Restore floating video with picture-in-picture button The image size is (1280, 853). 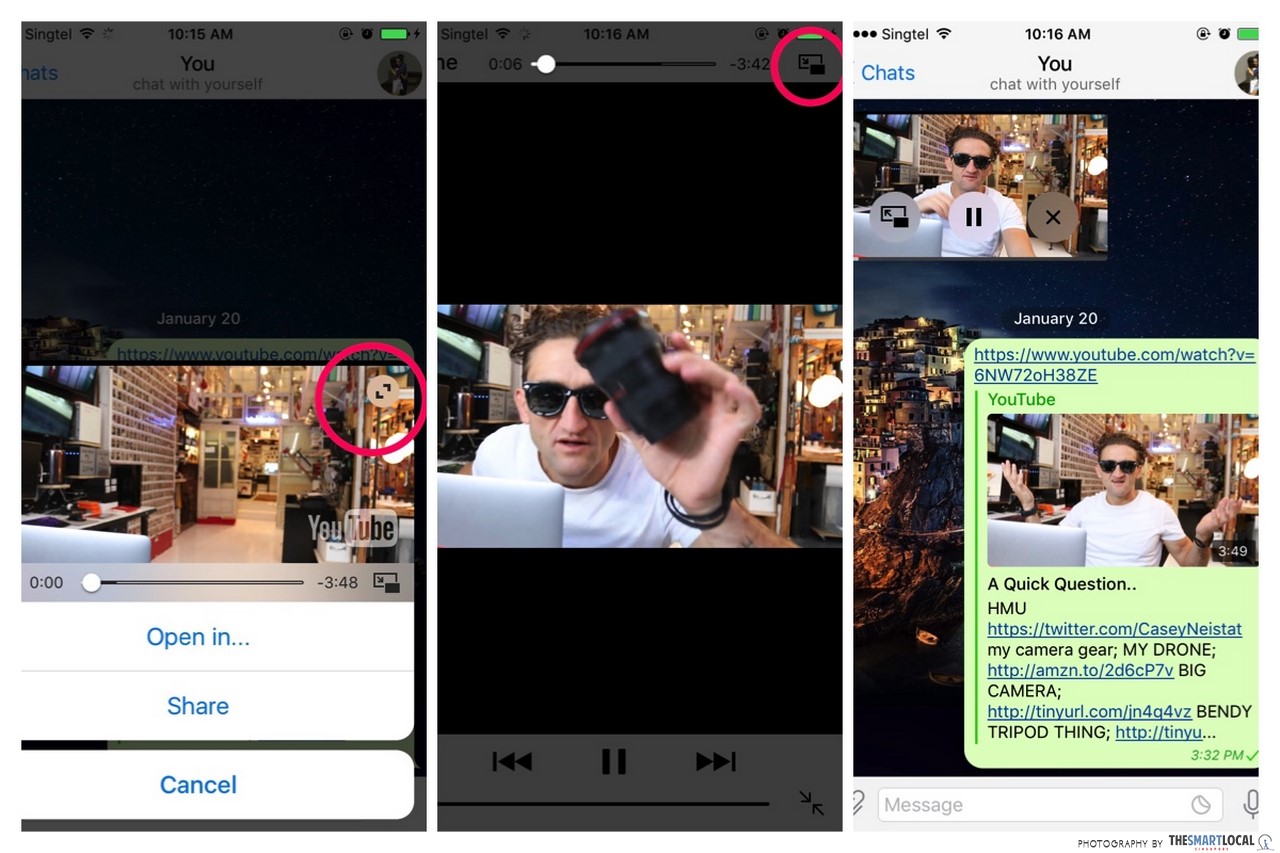coord(894,217)
